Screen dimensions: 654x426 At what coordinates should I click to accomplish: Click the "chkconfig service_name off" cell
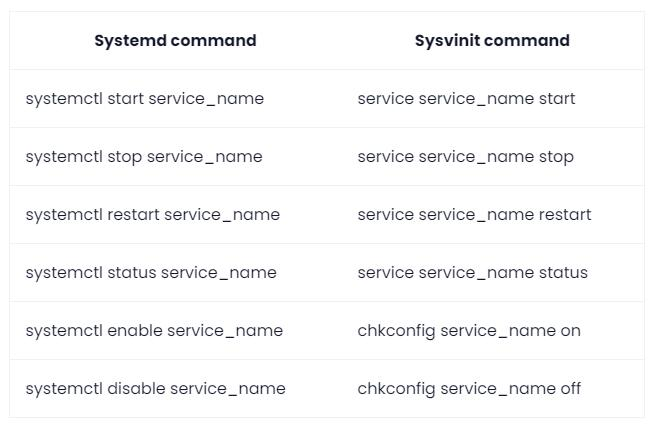pos(469,389)
